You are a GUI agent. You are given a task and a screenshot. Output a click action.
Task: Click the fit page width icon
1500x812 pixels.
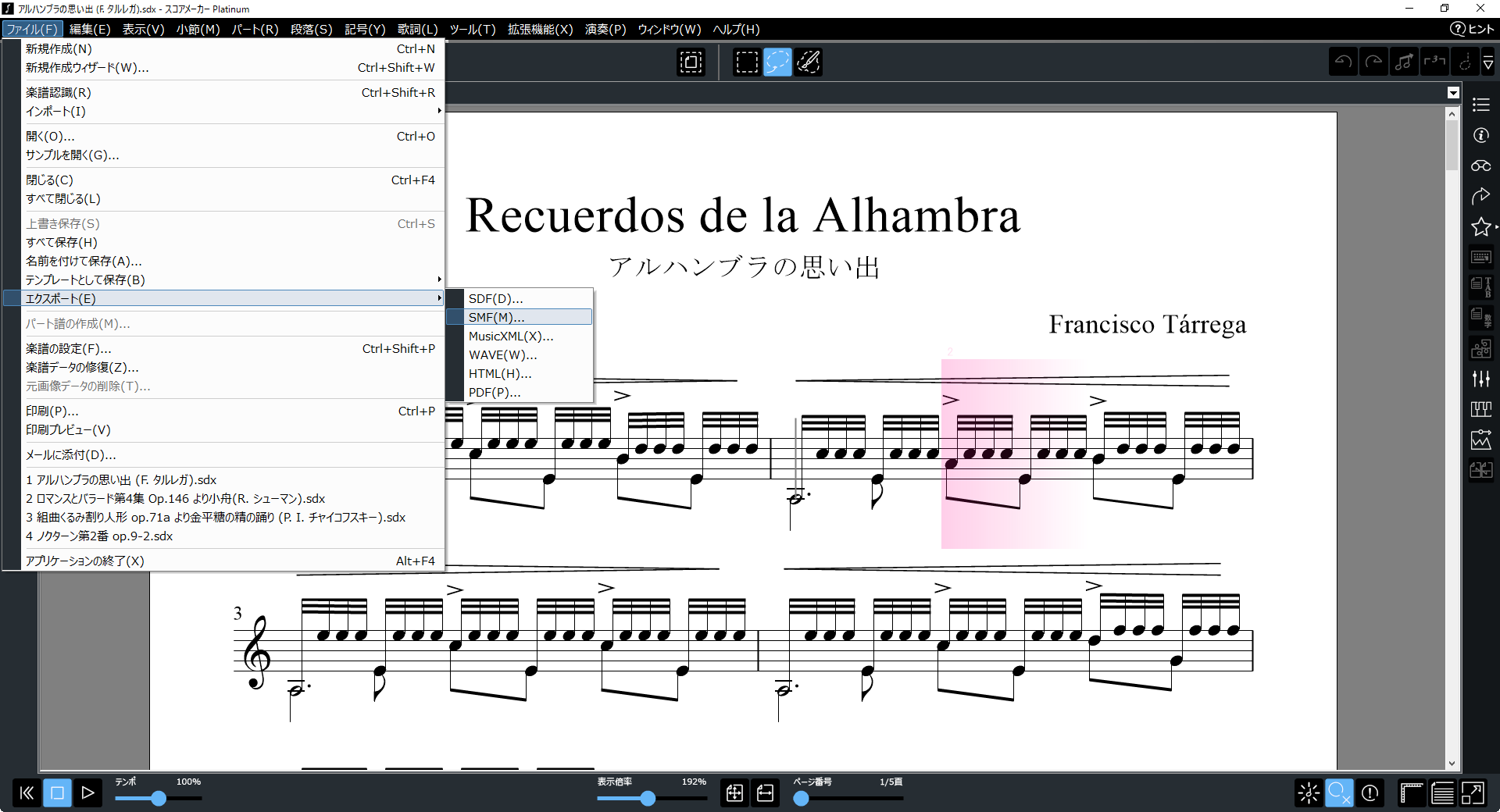tap(765, 793)
